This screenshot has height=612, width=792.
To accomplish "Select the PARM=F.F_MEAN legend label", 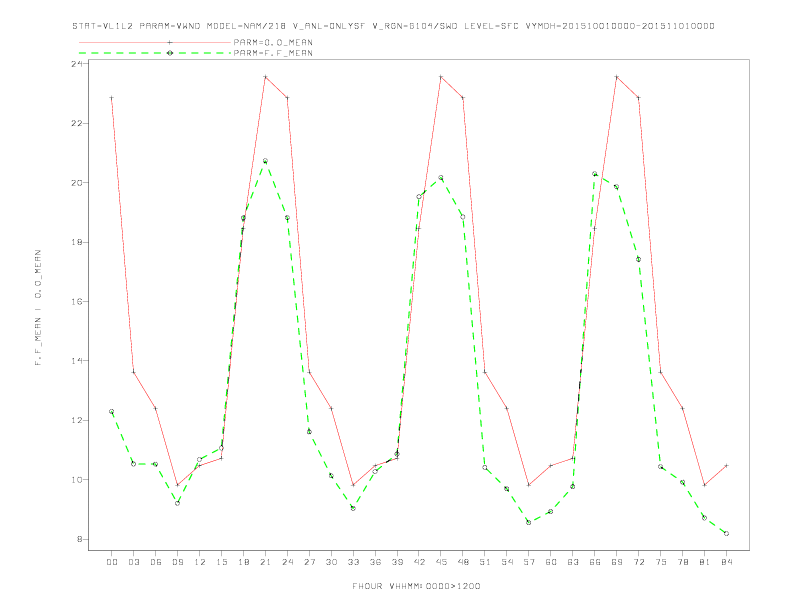I will click(273, 53).
